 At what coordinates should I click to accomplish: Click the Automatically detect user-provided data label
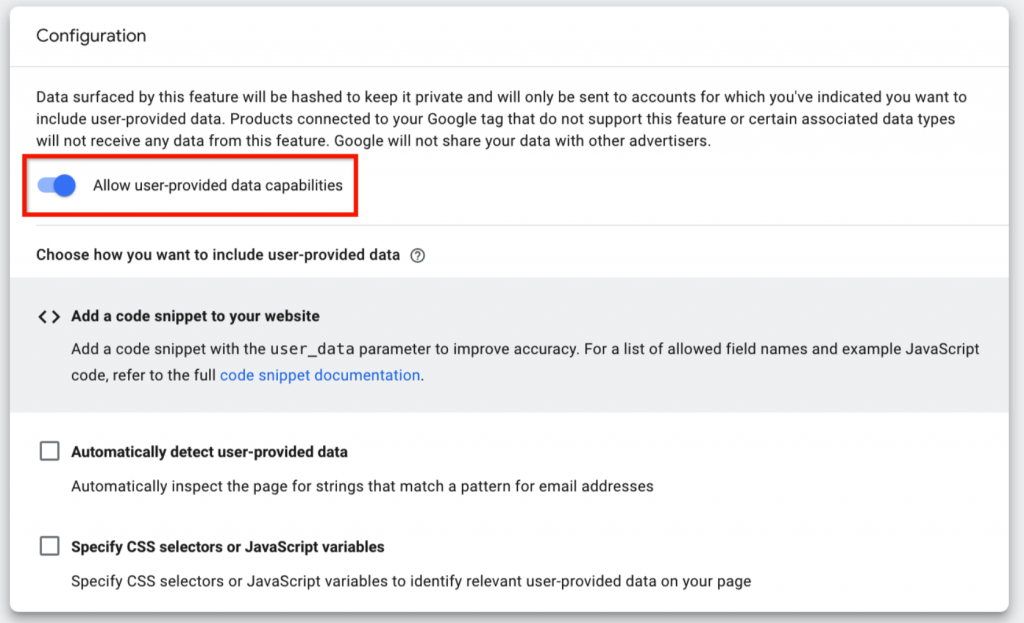(x=209, y=452)
